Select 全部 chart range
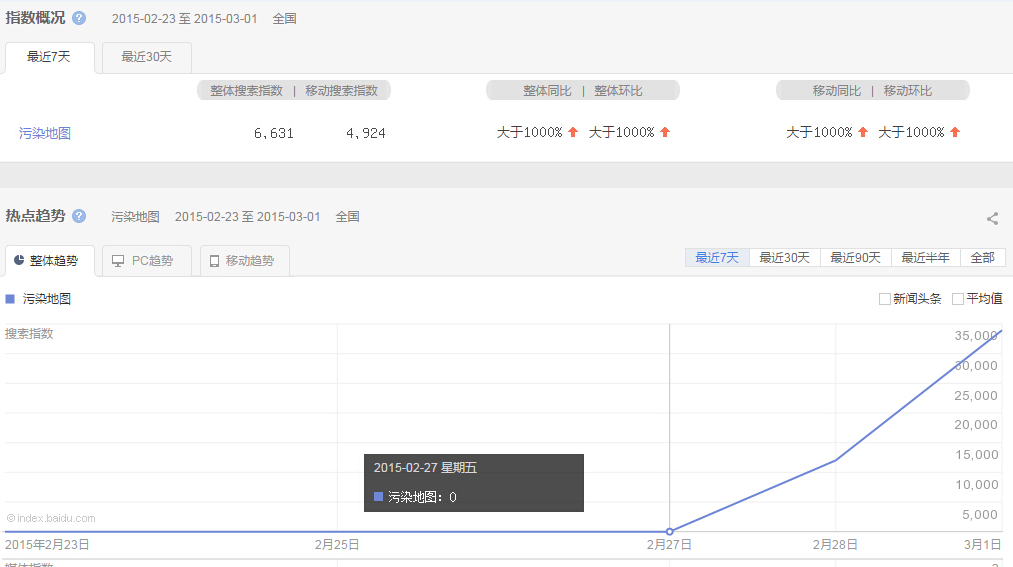 click(983, 258)
